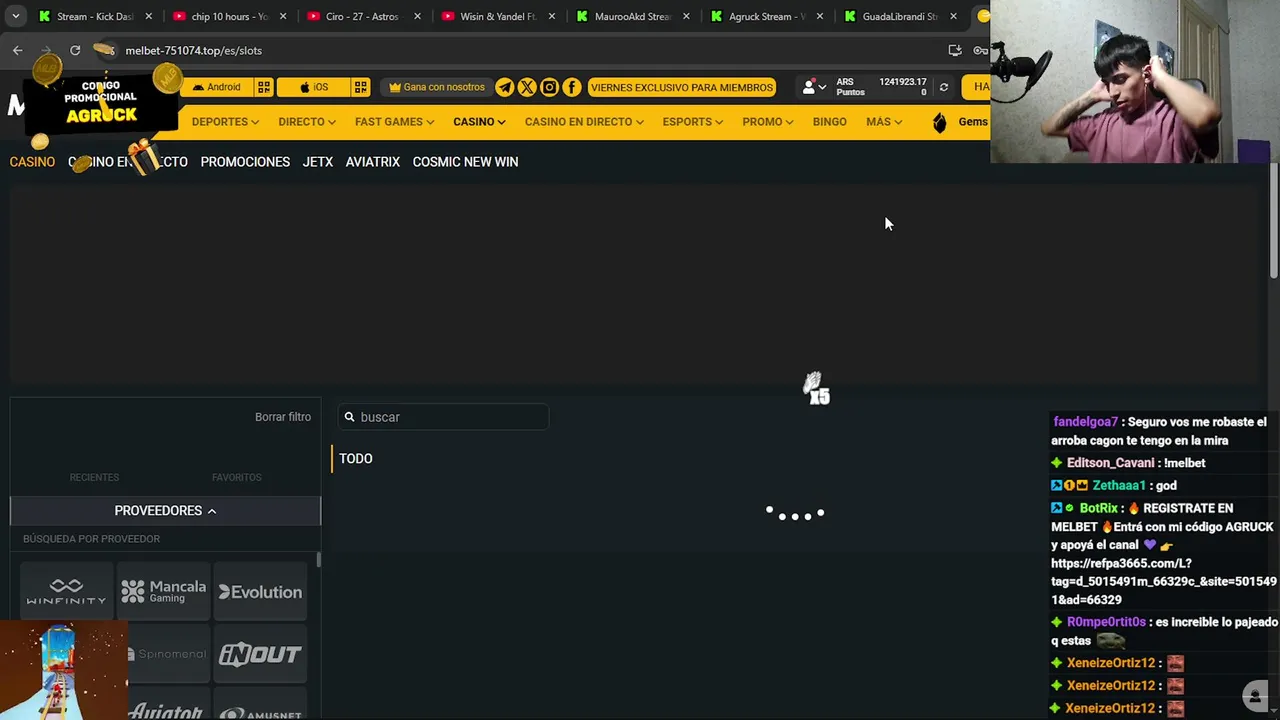Close the Stream - Kick Dashboard tab
The image size is (1280, 720).
[x=149, y=16]
